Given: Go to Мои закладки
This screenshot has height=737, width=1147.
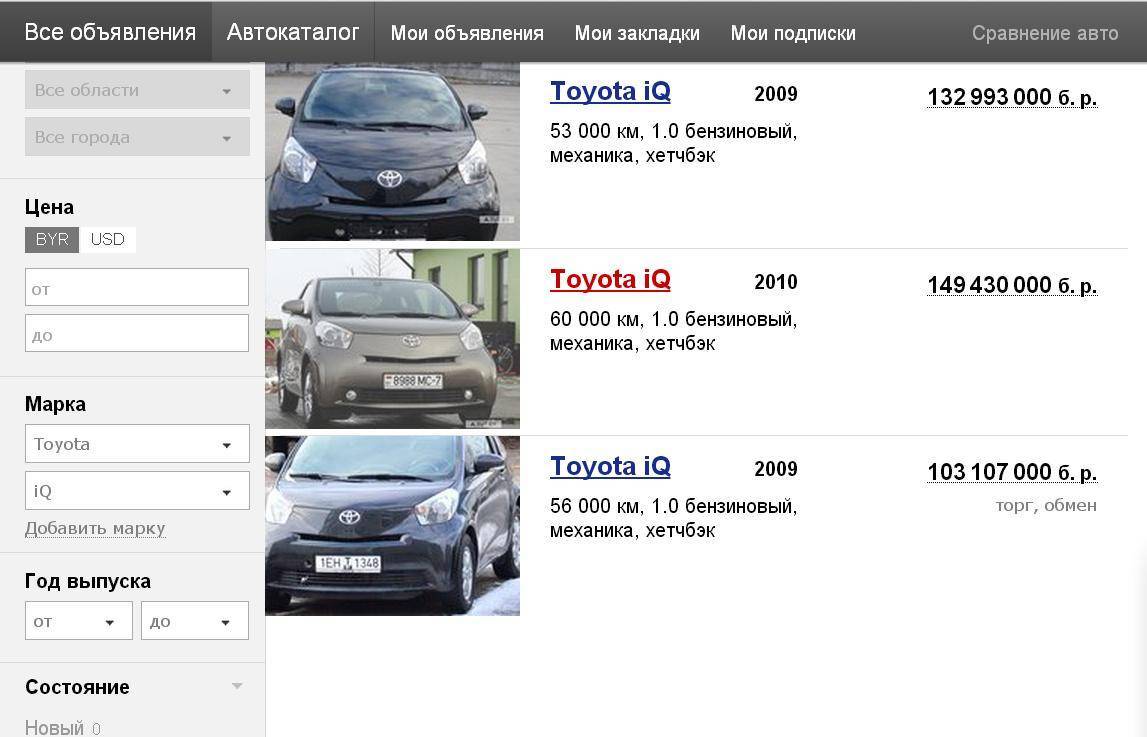Looking at the screenshot, I should [637, 33].
